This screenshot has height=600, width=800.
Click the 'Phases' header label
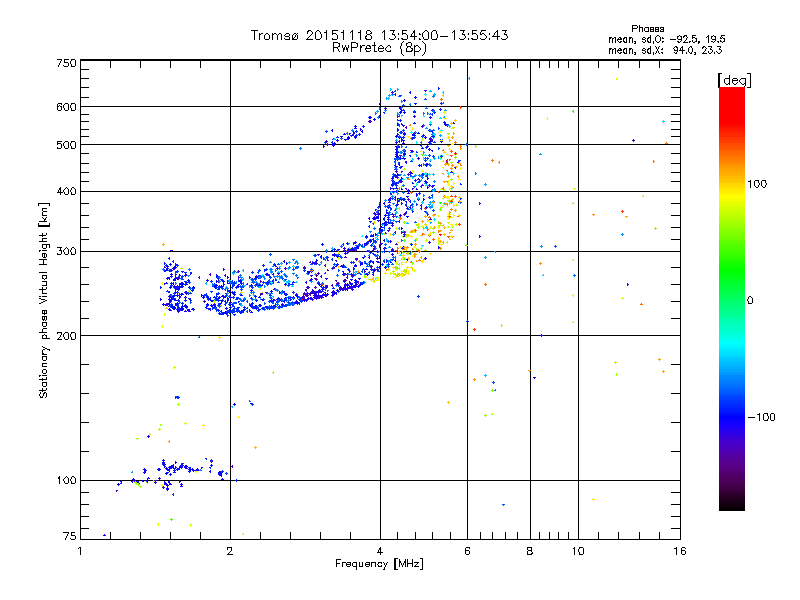point(647,29)
